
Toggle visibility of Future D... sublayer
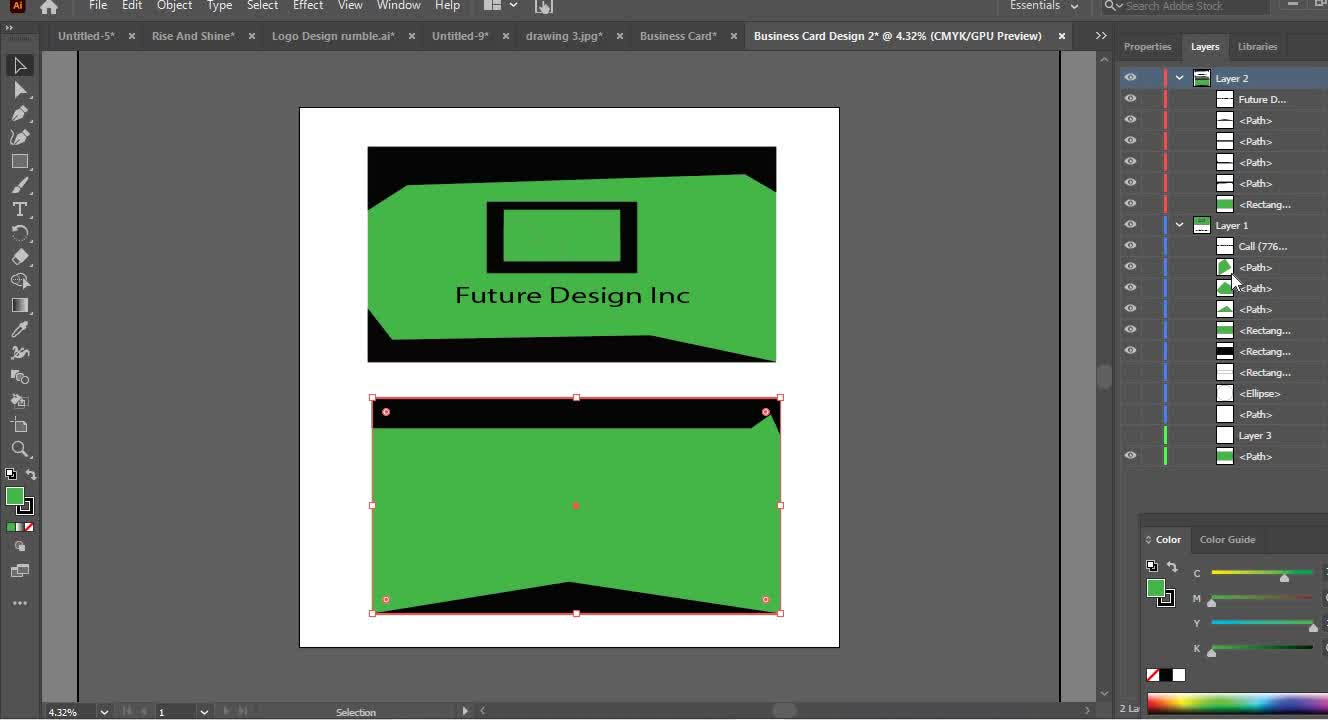1130,99
